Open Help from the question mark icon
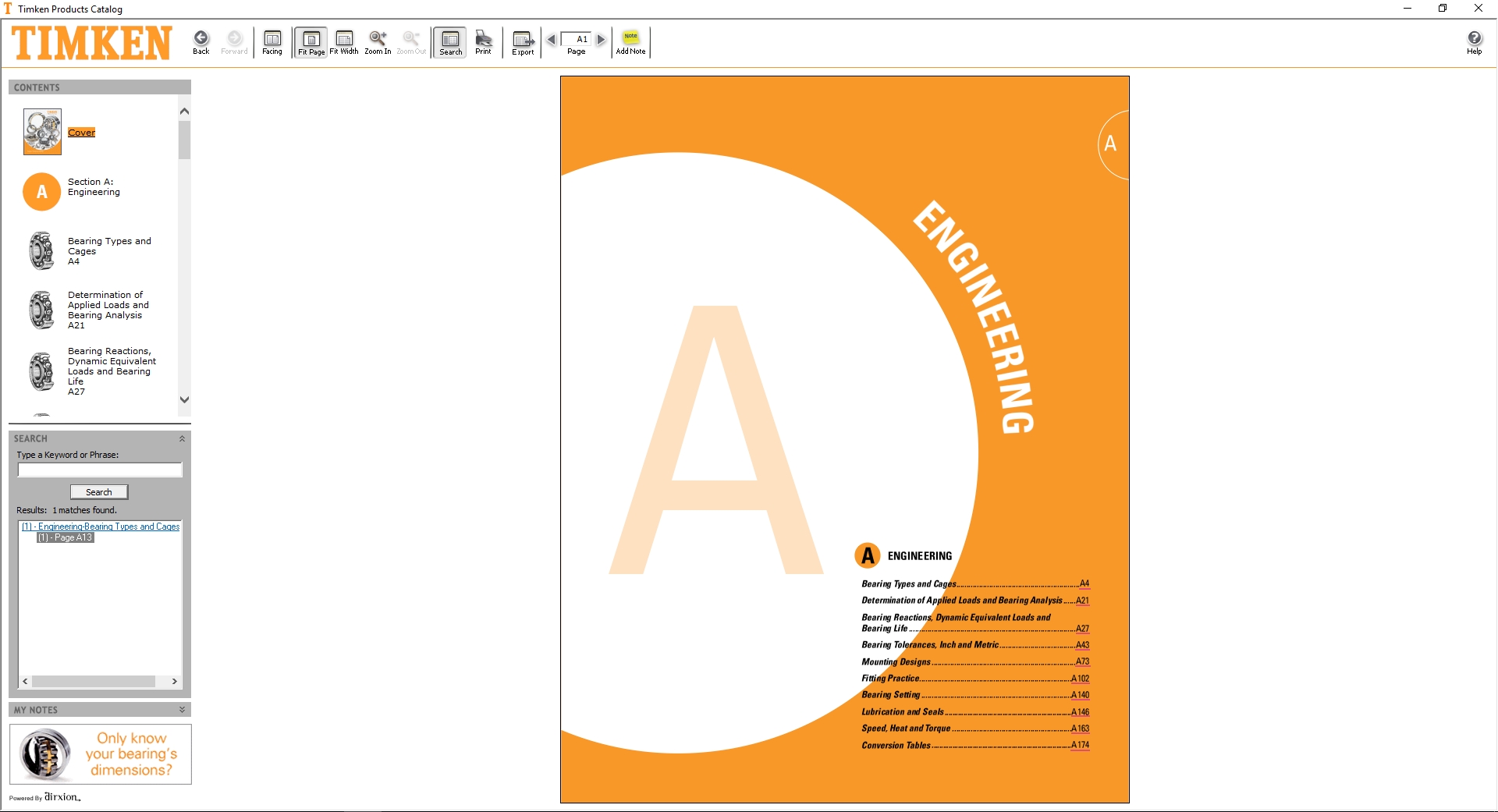Viewport: 1498px width, 812px height. (x=1475, y=37)
